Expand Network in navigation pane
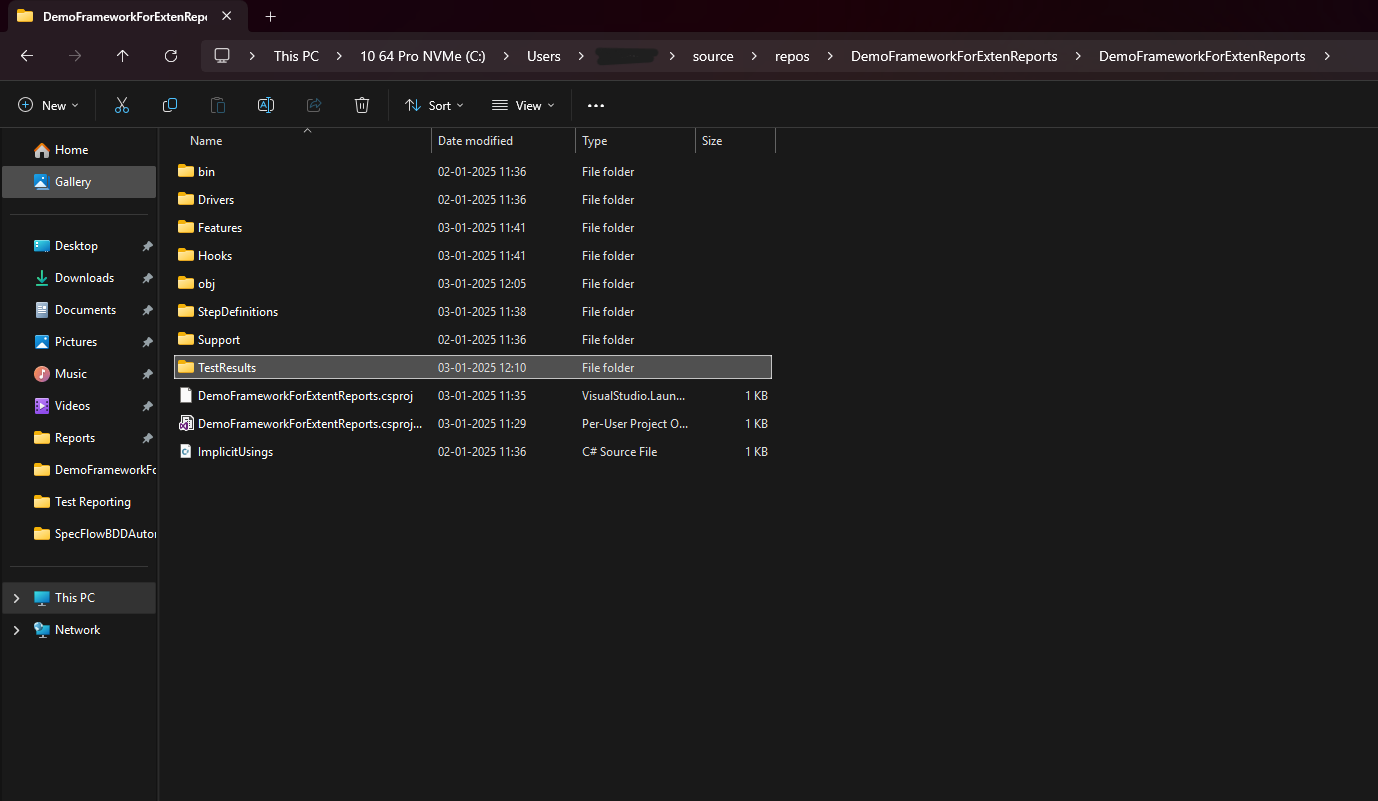This screenshot has width=1378, height=801. click(16, 630)
